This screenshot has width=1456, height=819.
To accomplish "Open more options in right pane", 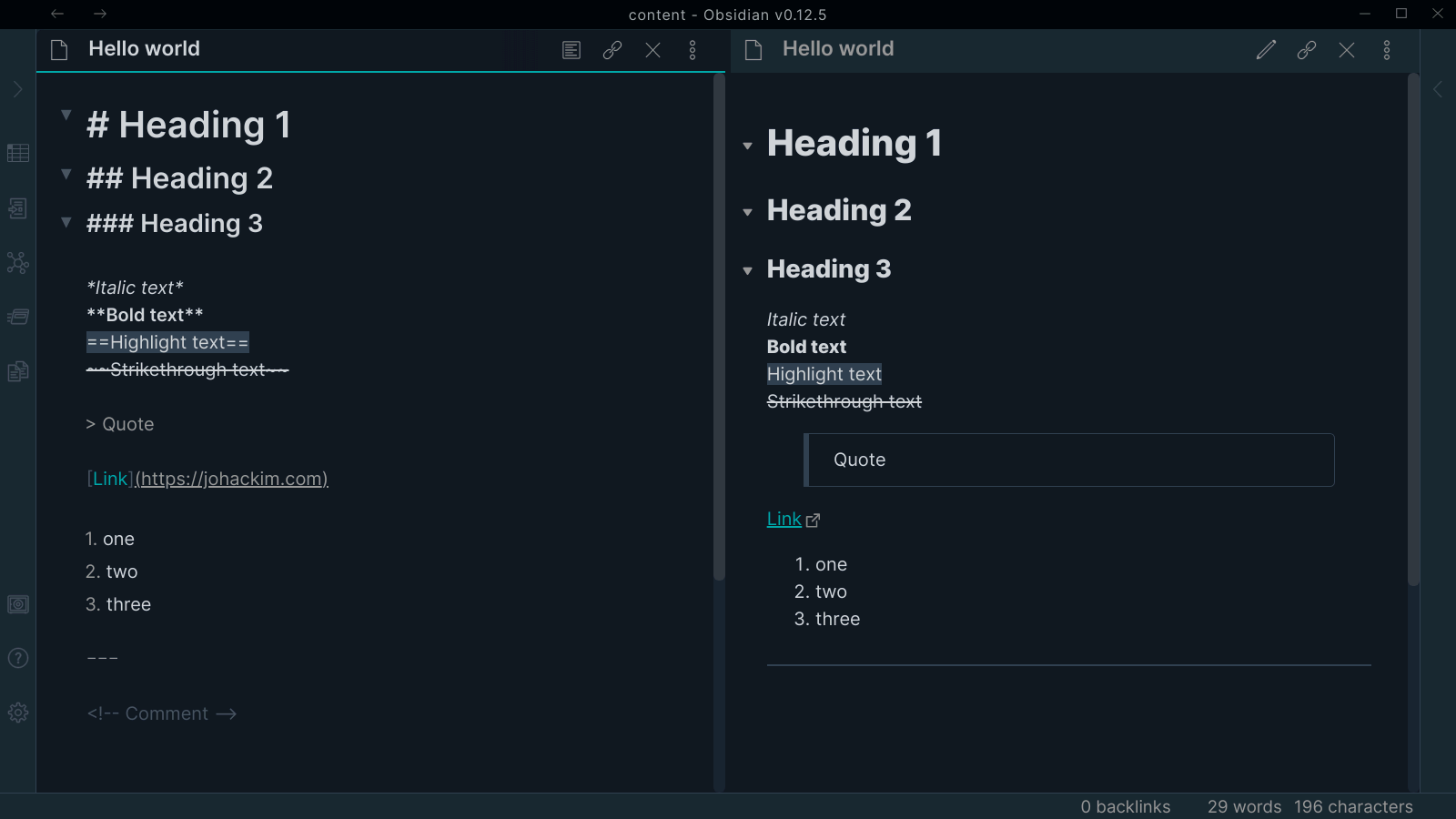I will 1387,50.
